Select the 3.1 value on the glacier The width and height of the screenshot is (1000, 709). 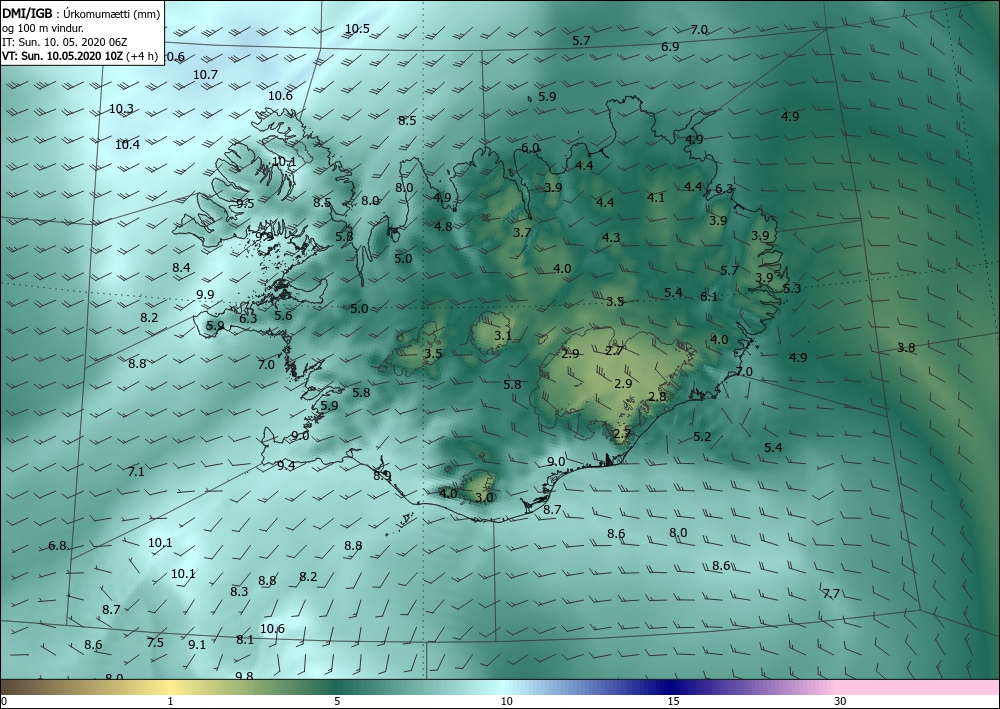tap(503, 336)
